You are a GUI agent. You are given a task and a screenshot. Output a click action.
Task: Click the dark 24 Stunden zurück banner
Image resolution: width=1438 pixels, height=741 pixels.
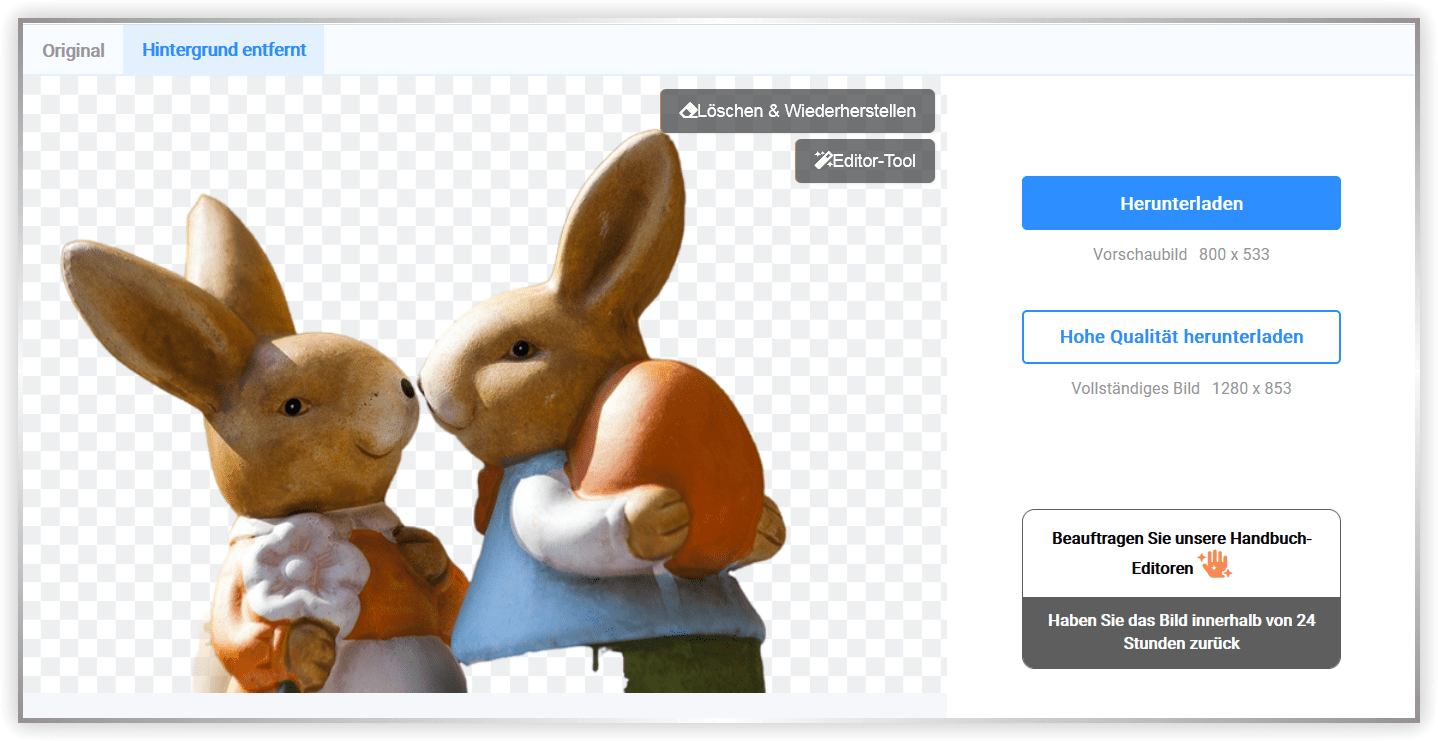coord(1181,632)
